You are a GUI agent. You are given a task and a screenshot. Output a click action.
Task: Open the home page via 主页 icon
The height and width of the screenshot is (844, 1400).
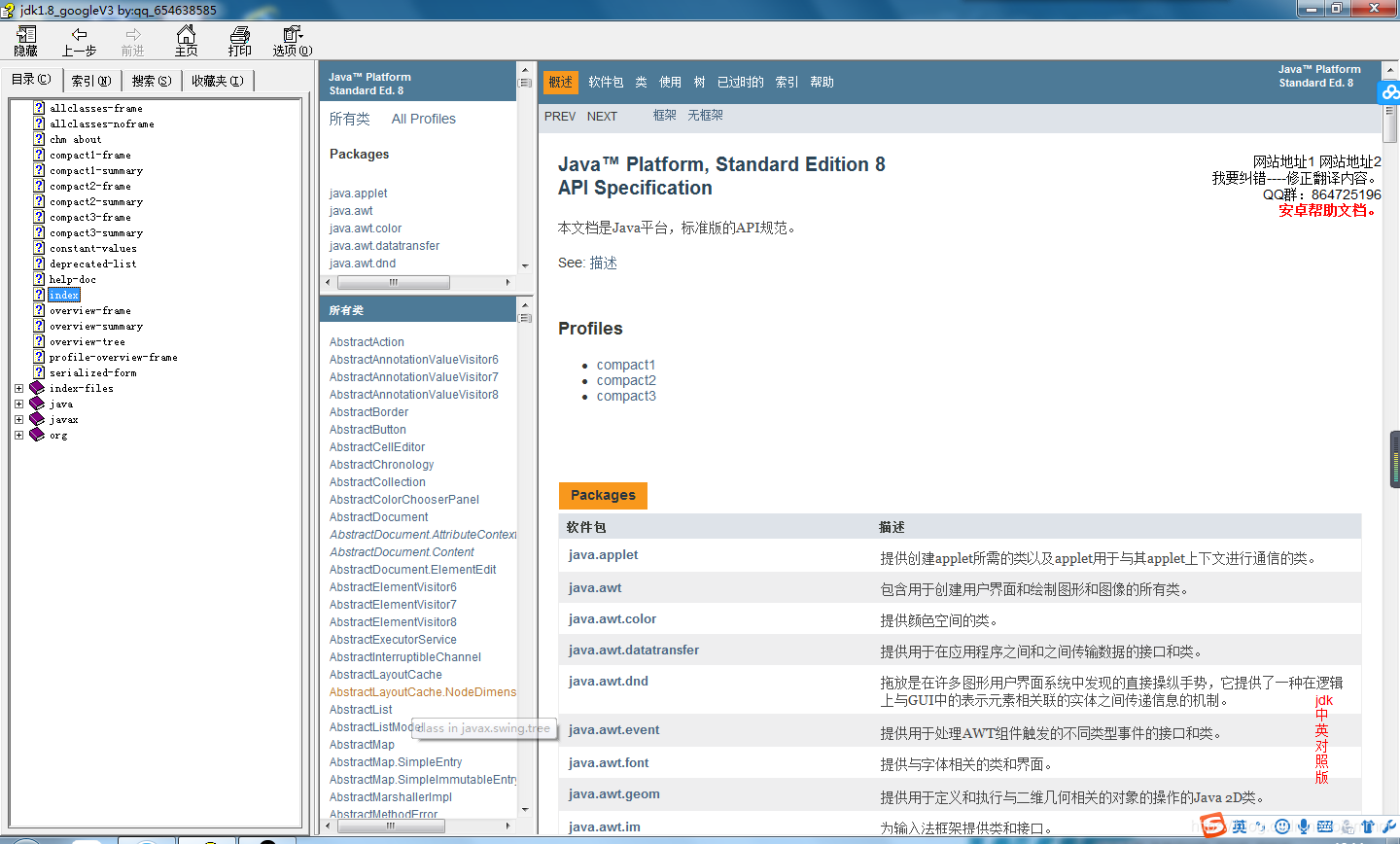185,41
